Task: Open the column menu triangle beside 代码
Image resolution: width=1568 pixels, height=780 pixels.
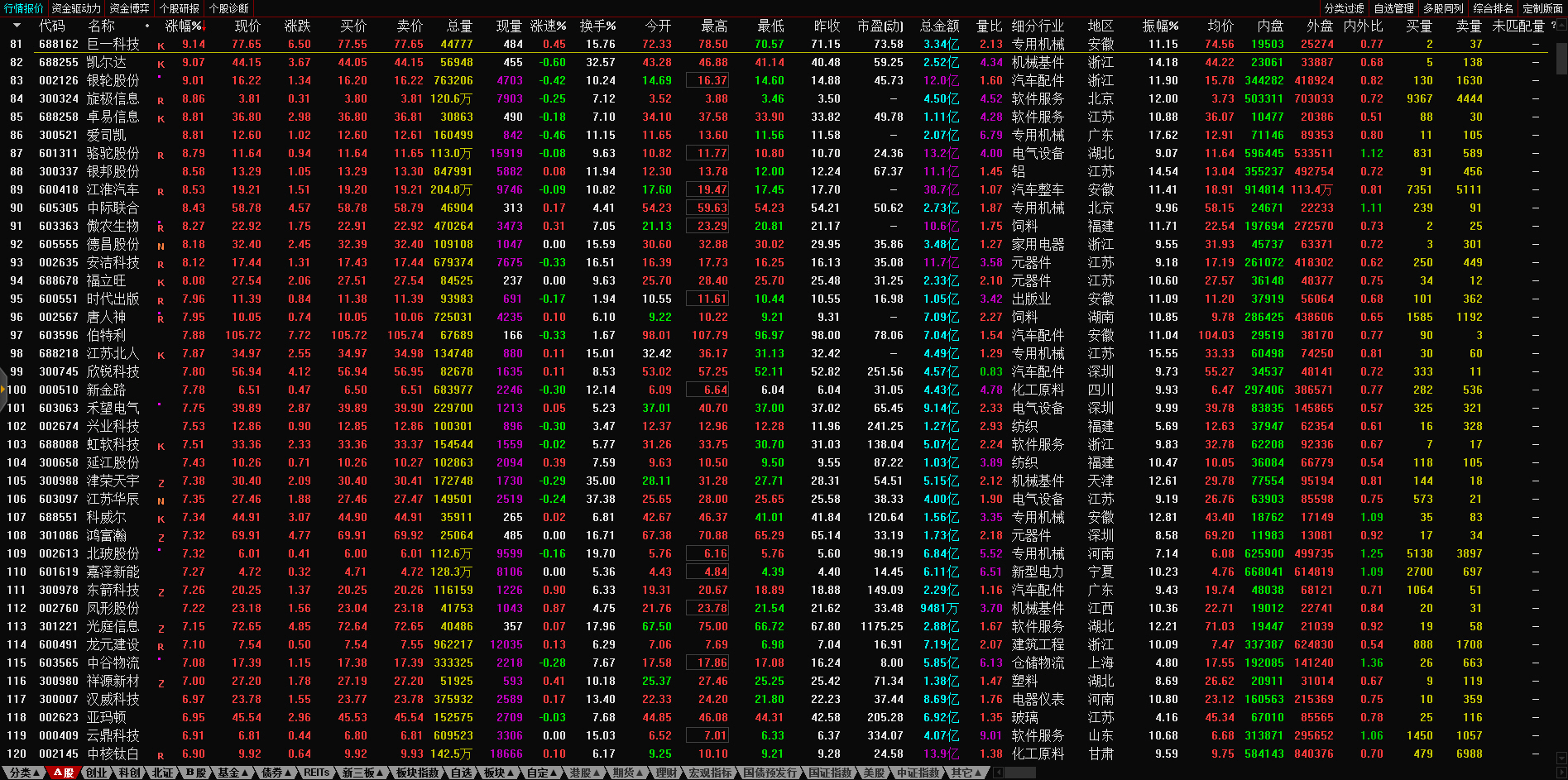Action: (x=17, y=26)
